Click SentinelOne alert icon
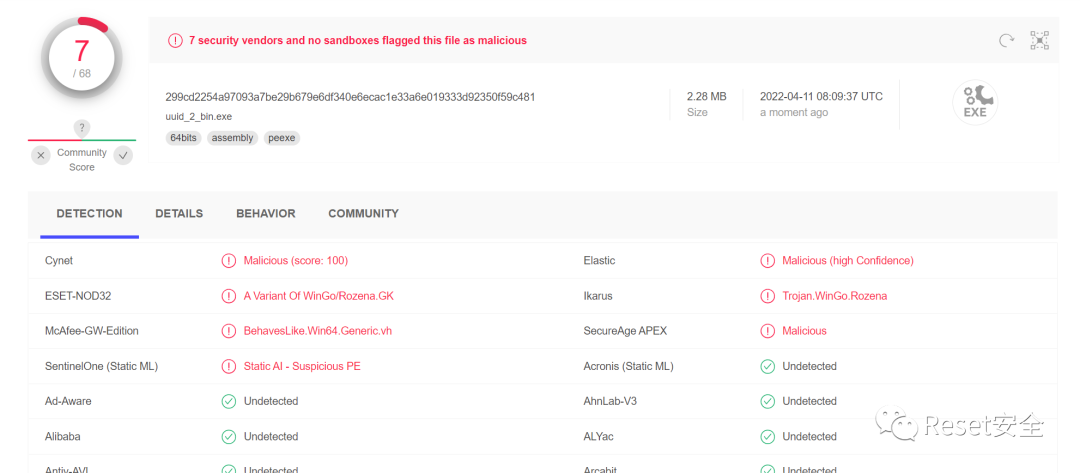This screenshot has height=473, width=1080. 228,366
